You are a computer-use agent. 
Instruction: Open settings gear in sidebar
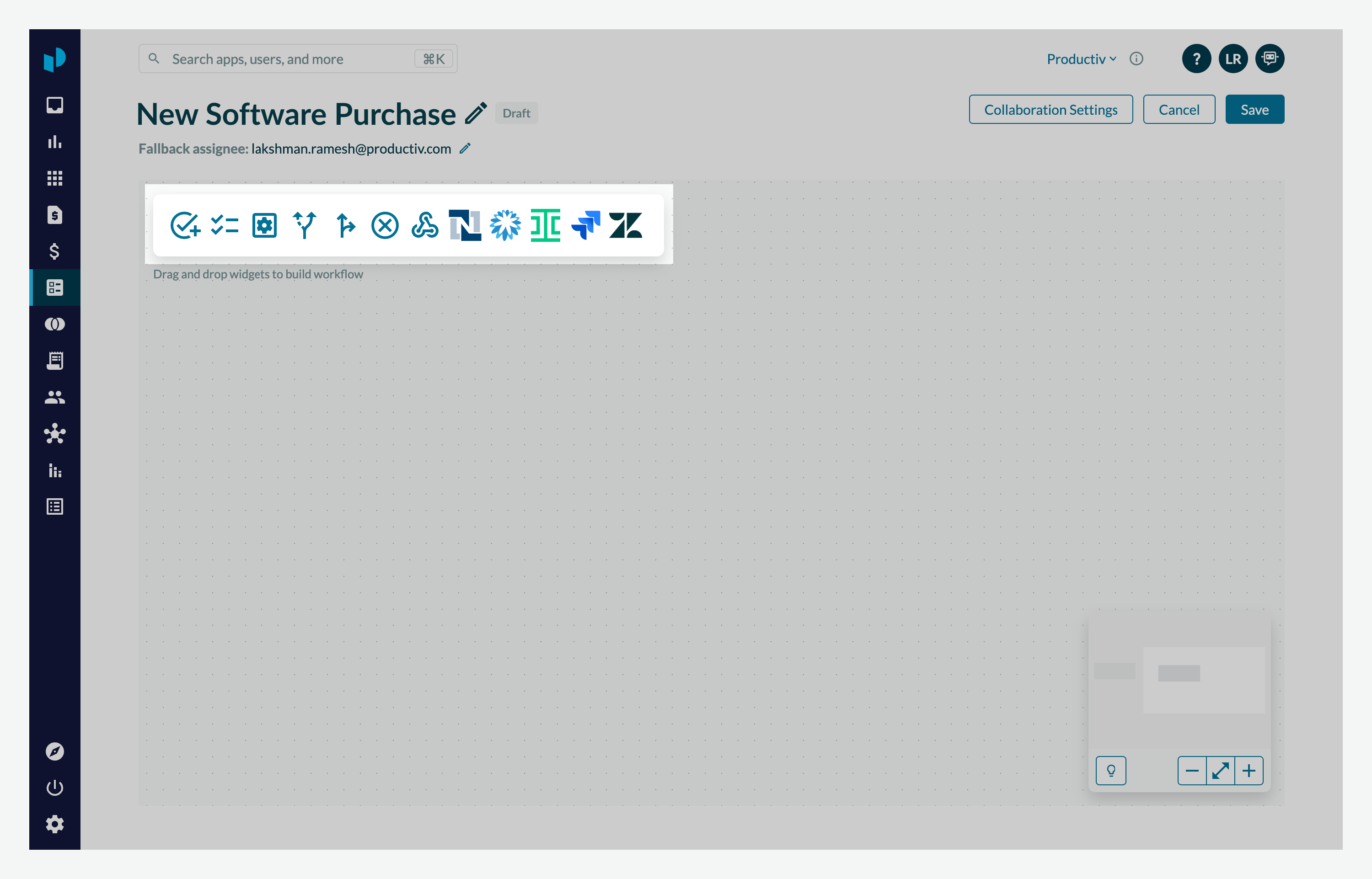click(55, 824)
